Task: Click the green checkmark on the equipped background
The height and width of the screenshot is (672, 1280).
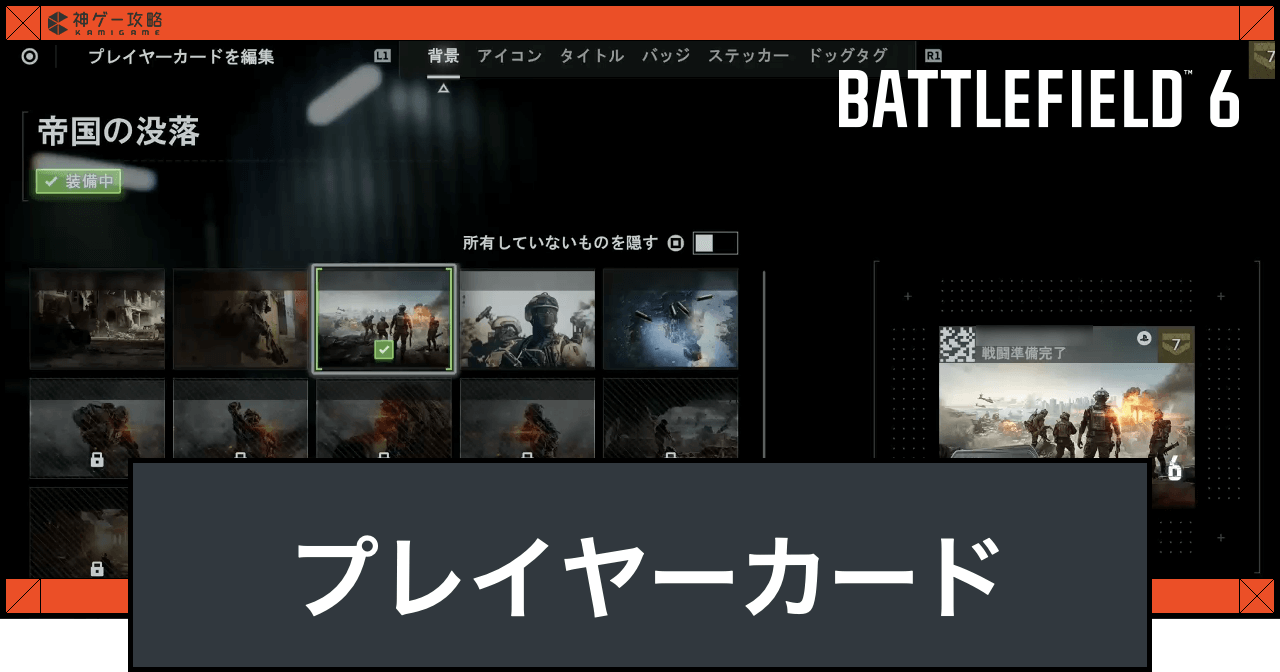Action: coord(383,349)
